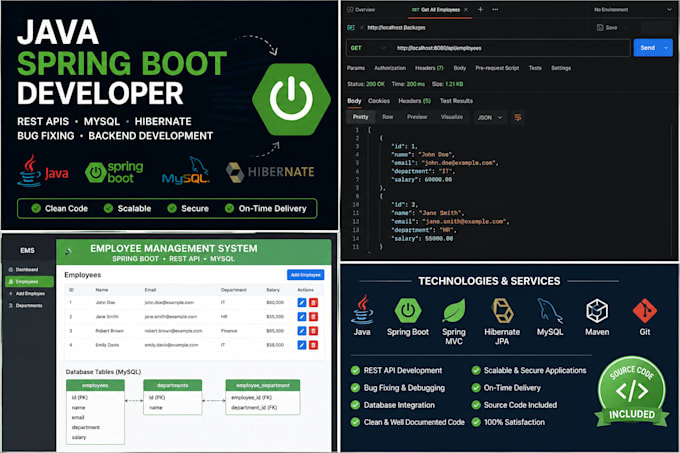Click the departments table diagram header
The height and width of the screenshot is (453, 680).
click(173, 385)
